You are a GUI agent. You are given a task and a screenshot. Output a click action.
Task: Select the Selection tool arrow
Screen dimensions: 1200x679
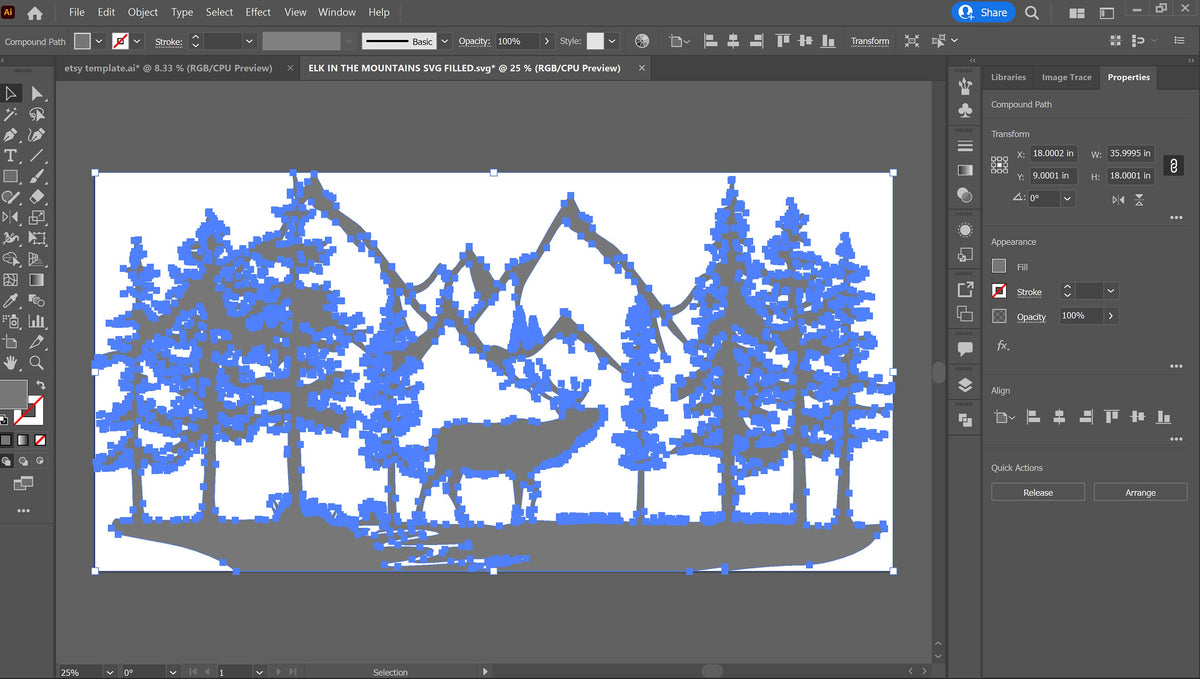tap(11, 93)
